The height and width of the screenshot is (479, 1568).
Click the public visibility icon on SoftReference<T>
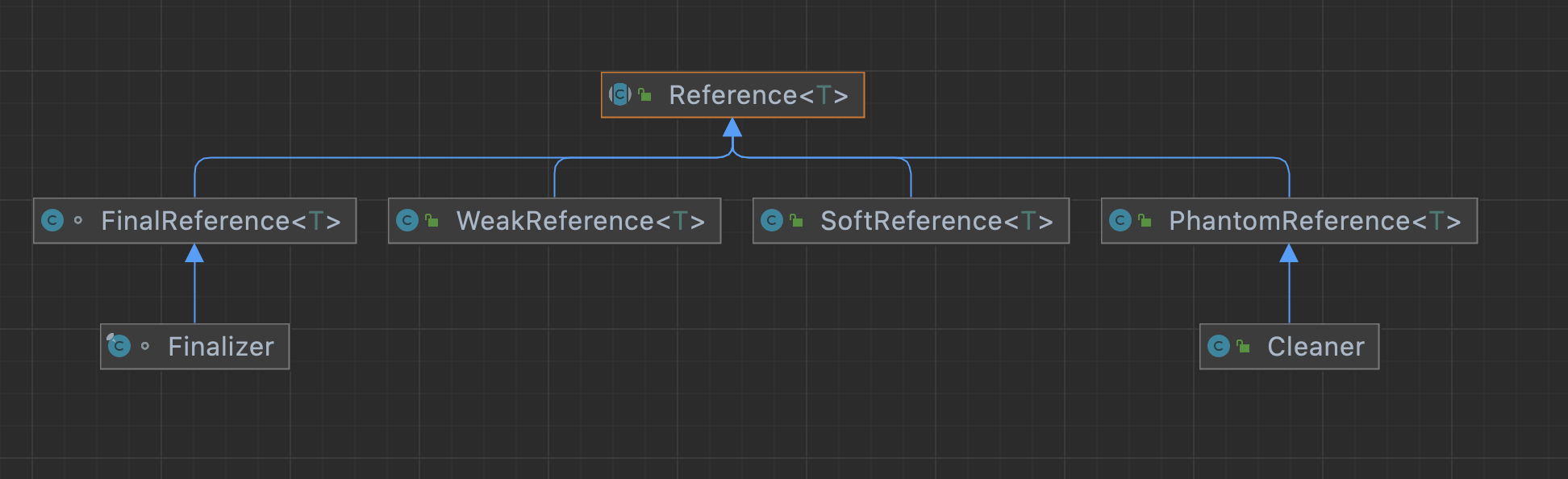[x=797, y=220]
